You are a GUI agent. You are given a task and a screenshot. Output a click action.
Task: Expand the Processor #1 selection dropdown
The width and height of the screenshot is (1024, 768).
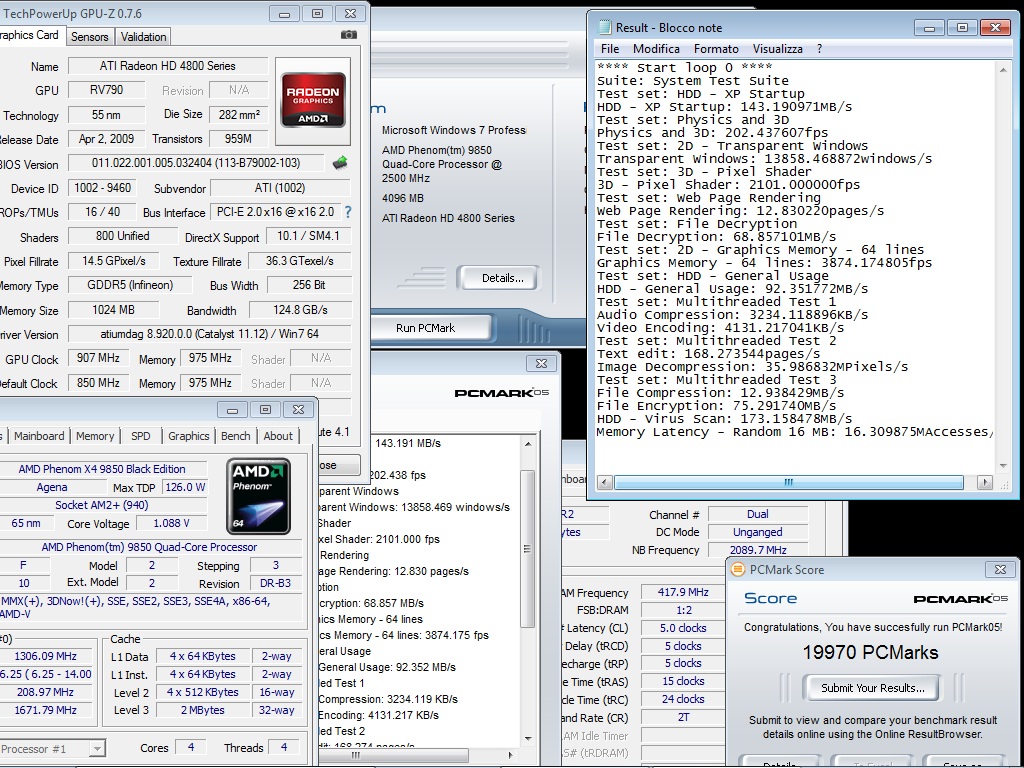pyautogui.click(x=97, y=748)
